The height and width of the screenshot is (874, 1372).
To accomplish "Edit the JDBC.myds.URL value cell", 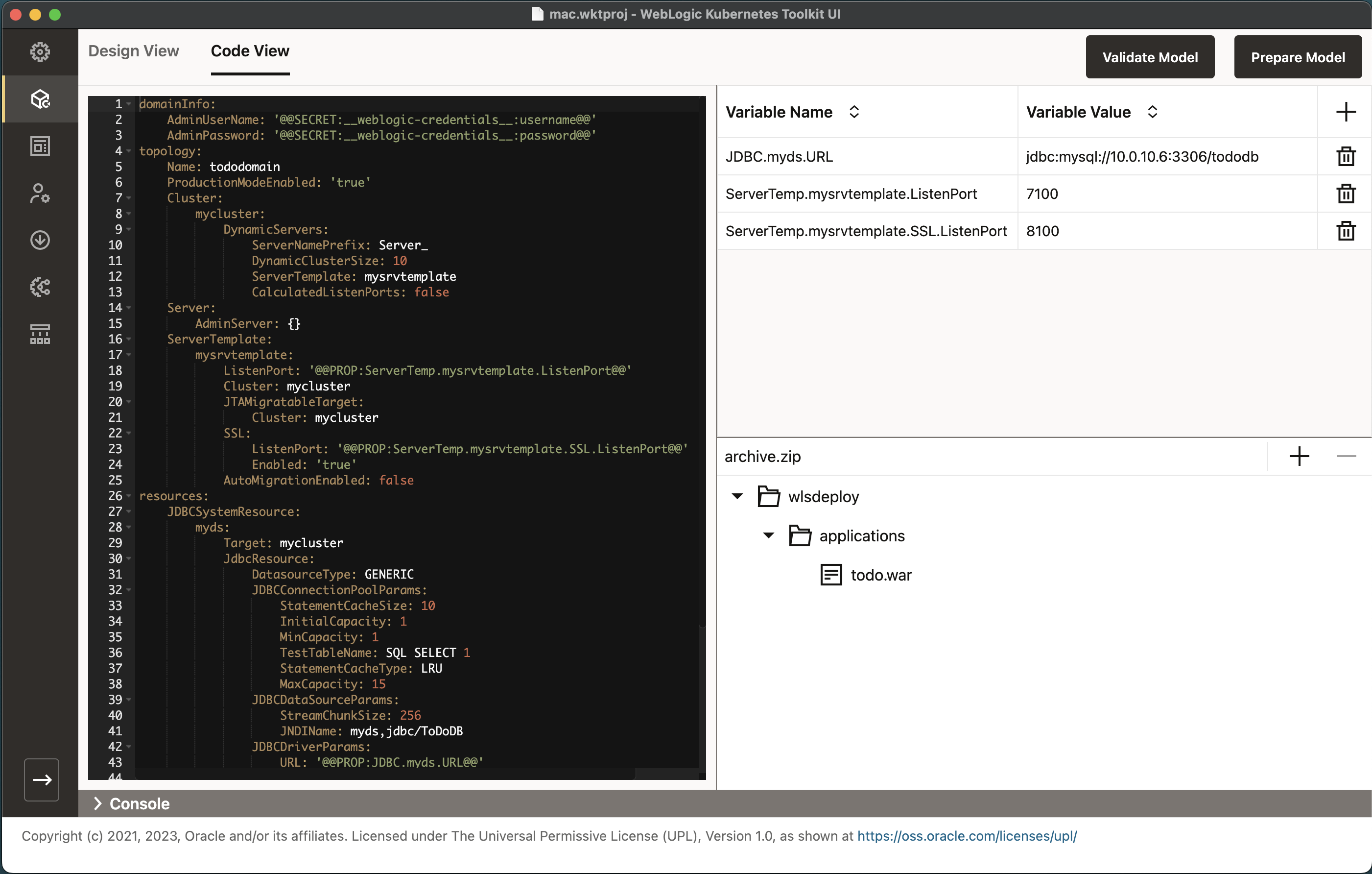I will (1167, 156).
